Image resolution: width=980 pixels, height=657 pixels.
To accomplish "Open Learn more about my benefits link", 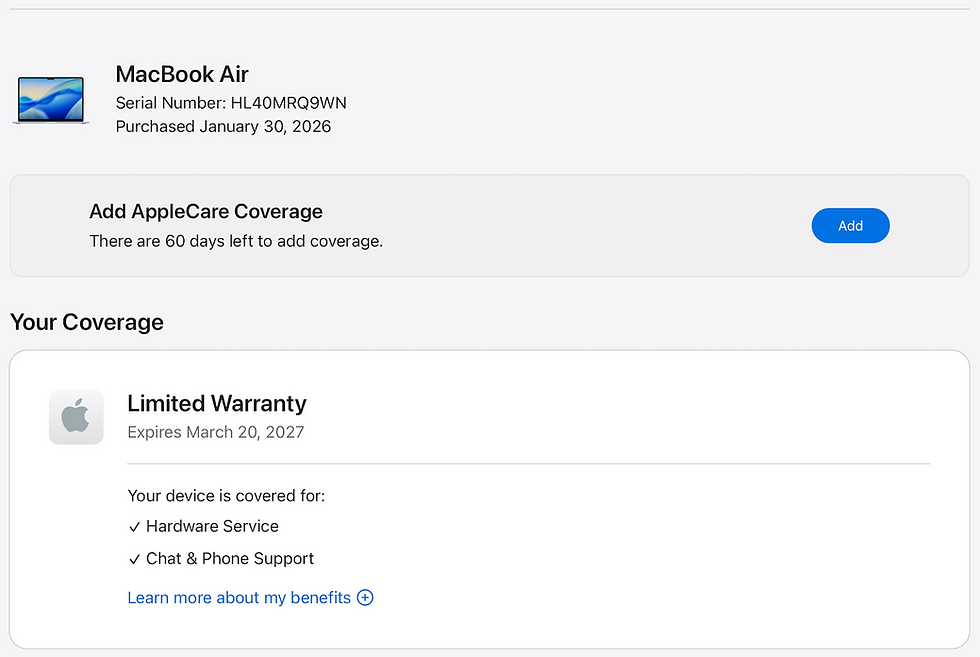I will (239, 598).
